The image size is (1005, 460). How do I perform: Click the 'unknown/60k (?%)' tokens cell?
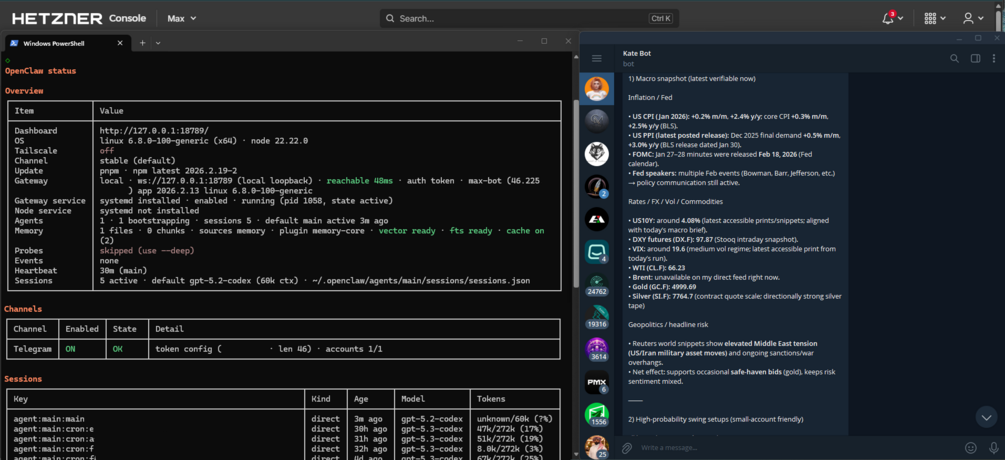click(x=515, y=419)
